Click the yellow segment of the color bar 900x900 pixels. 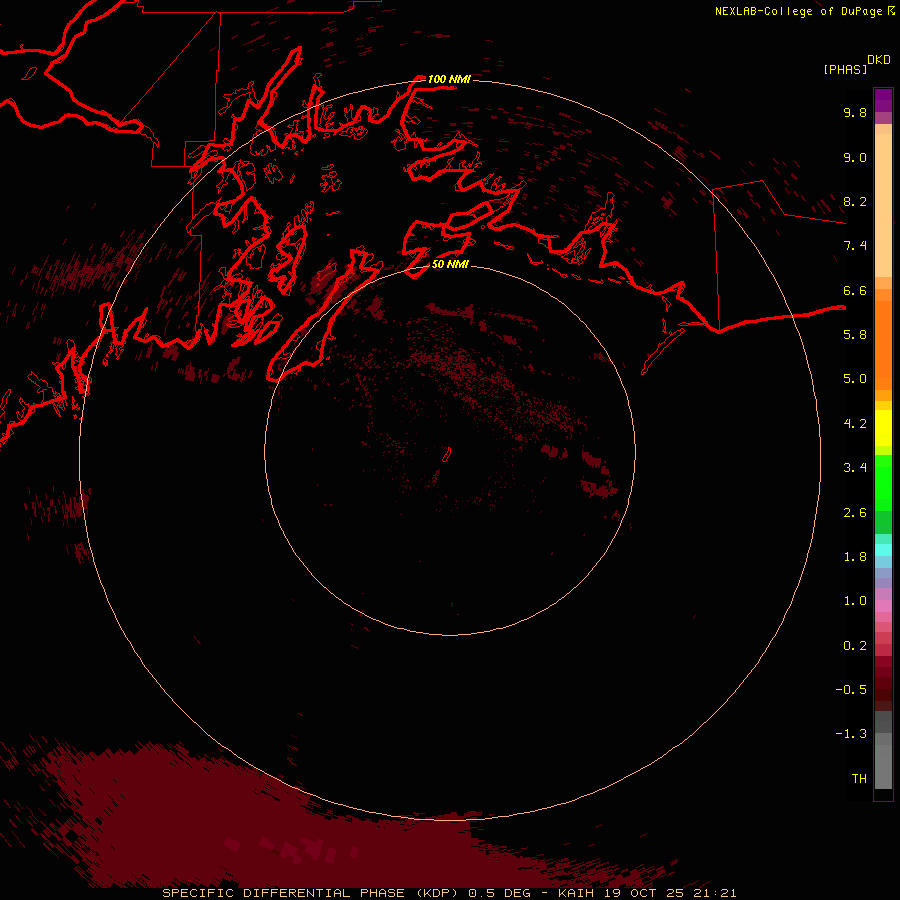pos(883,428)
